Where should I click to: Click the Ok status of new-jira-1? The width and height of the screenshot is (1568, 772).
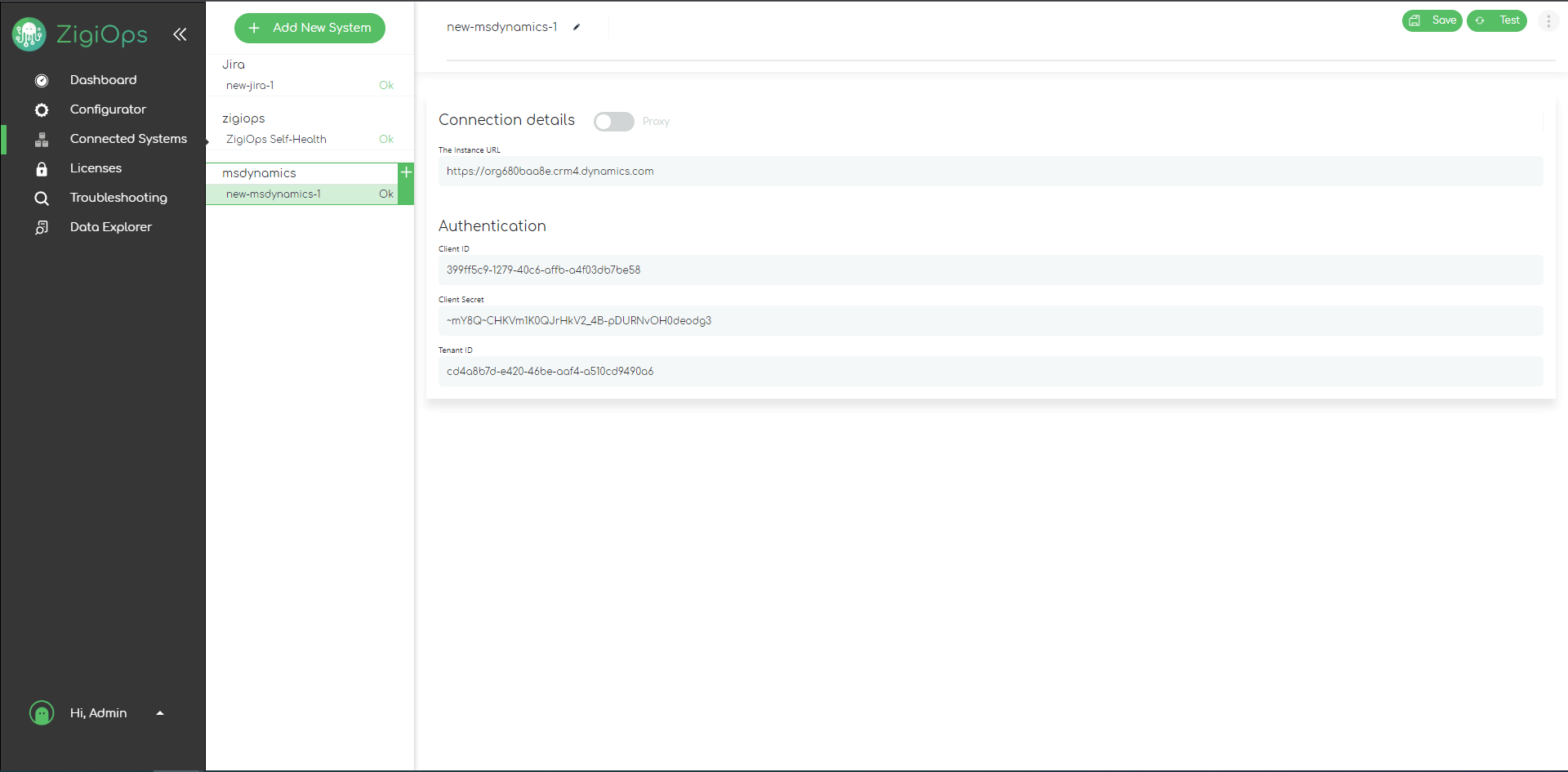click(x=386, y=85)
